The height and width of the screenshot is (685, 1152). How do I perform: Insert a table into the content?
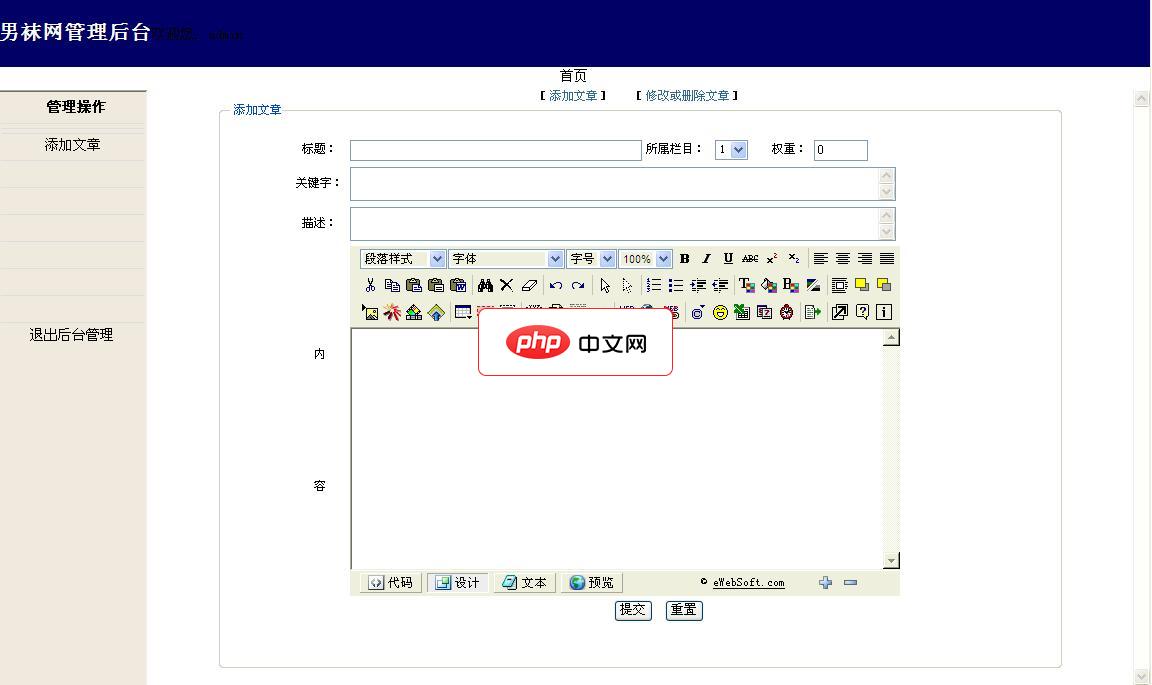click(462, 311)
